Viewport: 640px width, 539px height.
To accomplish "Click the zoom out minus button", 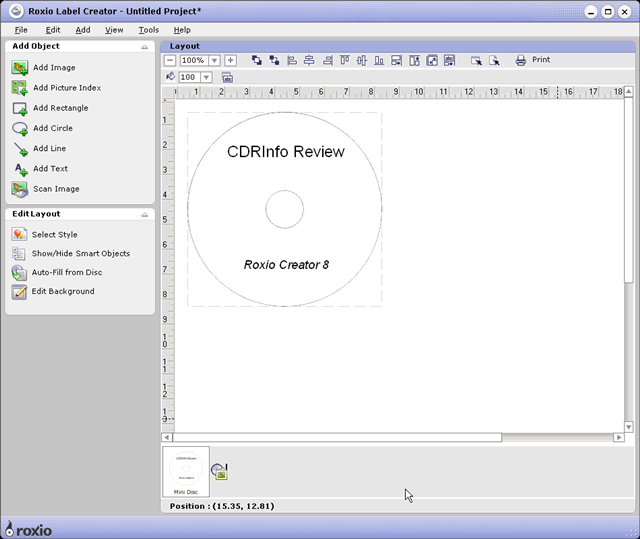I will pyautogui.click(x=170, y=60).
